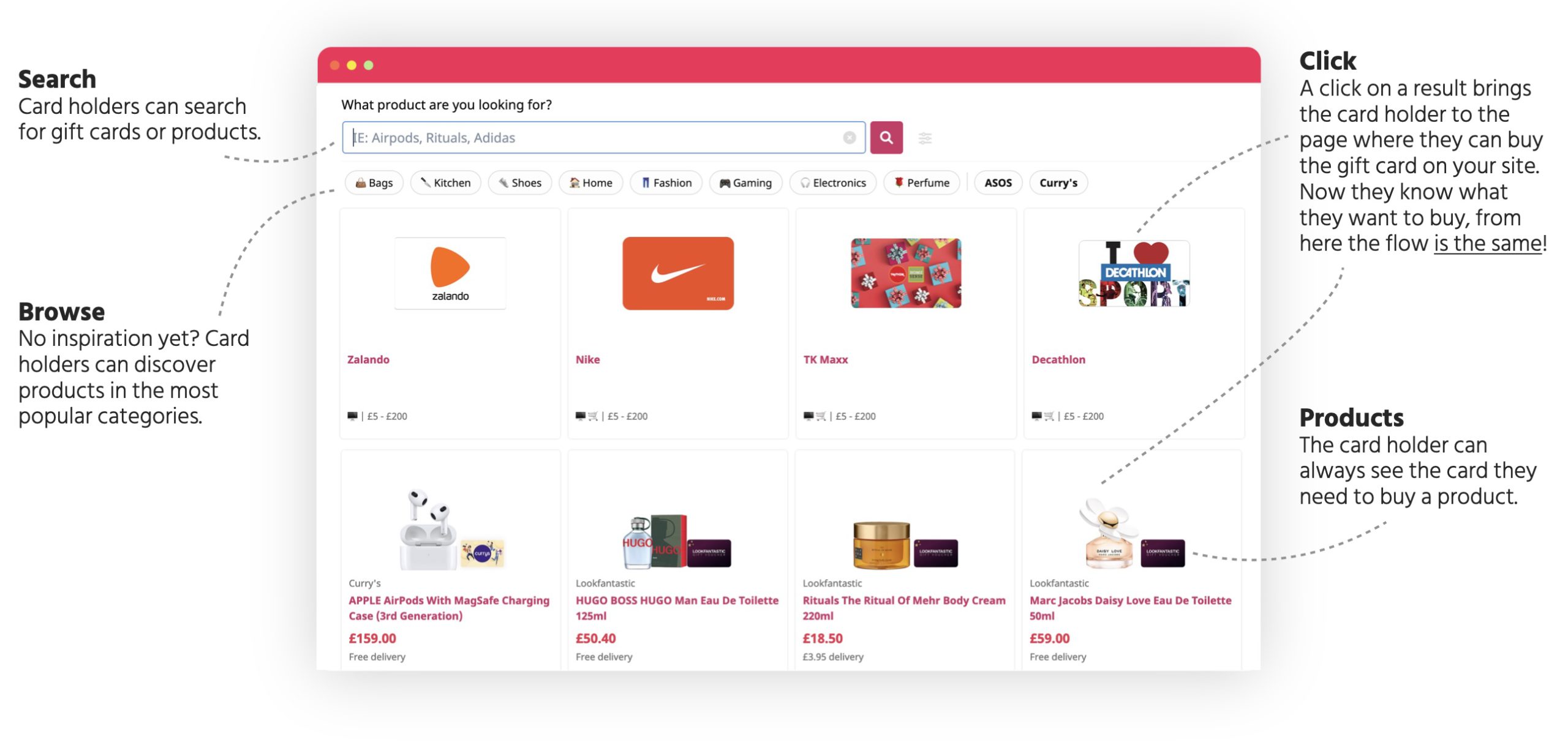This screenshot has width=1568, height=756.
Task: Select the Home category chip
Action: pos(590,182)
